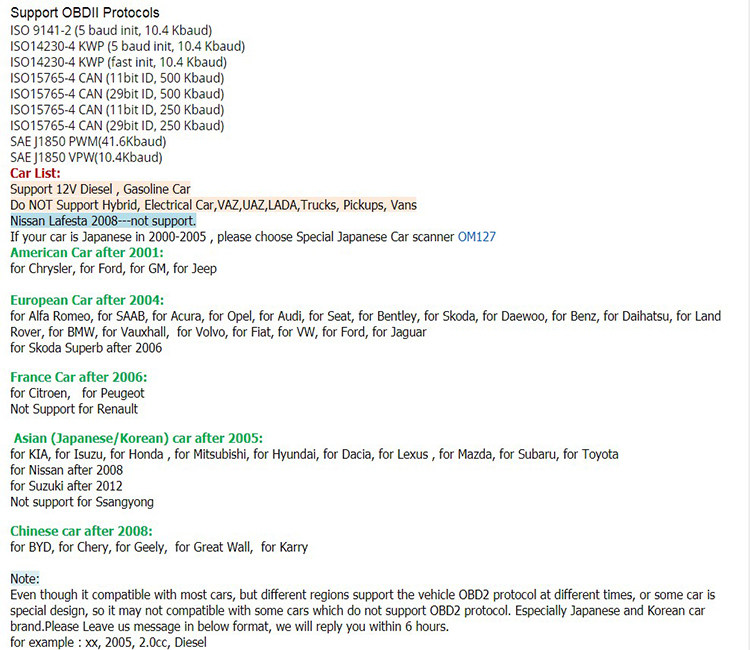Click the line starting 'Rover, for BMW, for Vauxhall'
The width and height of the screenshot is (750, 650).
tap(218, 332)
